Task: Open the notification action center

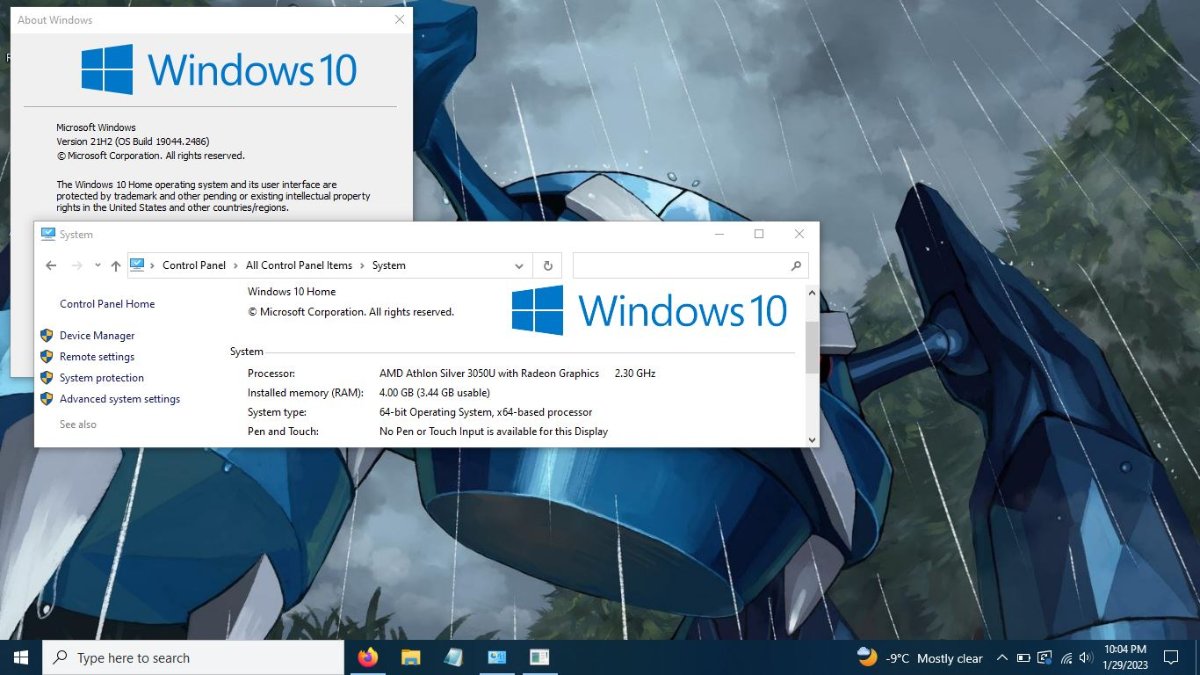Action: tap(1172, 657)
